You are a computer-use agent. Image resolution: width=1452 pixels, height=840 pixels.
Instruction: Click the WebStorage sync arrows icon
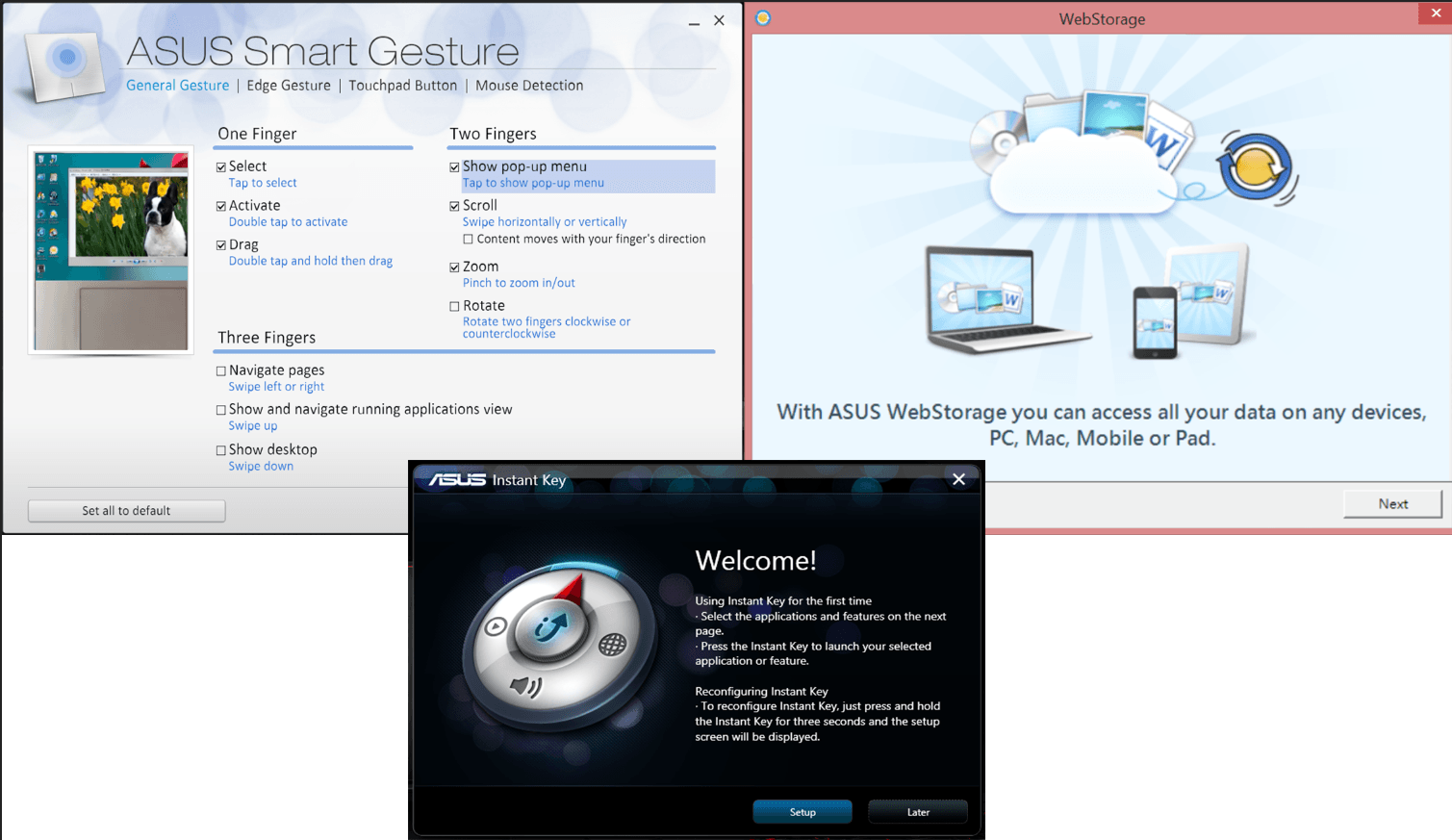point(1255,167)
